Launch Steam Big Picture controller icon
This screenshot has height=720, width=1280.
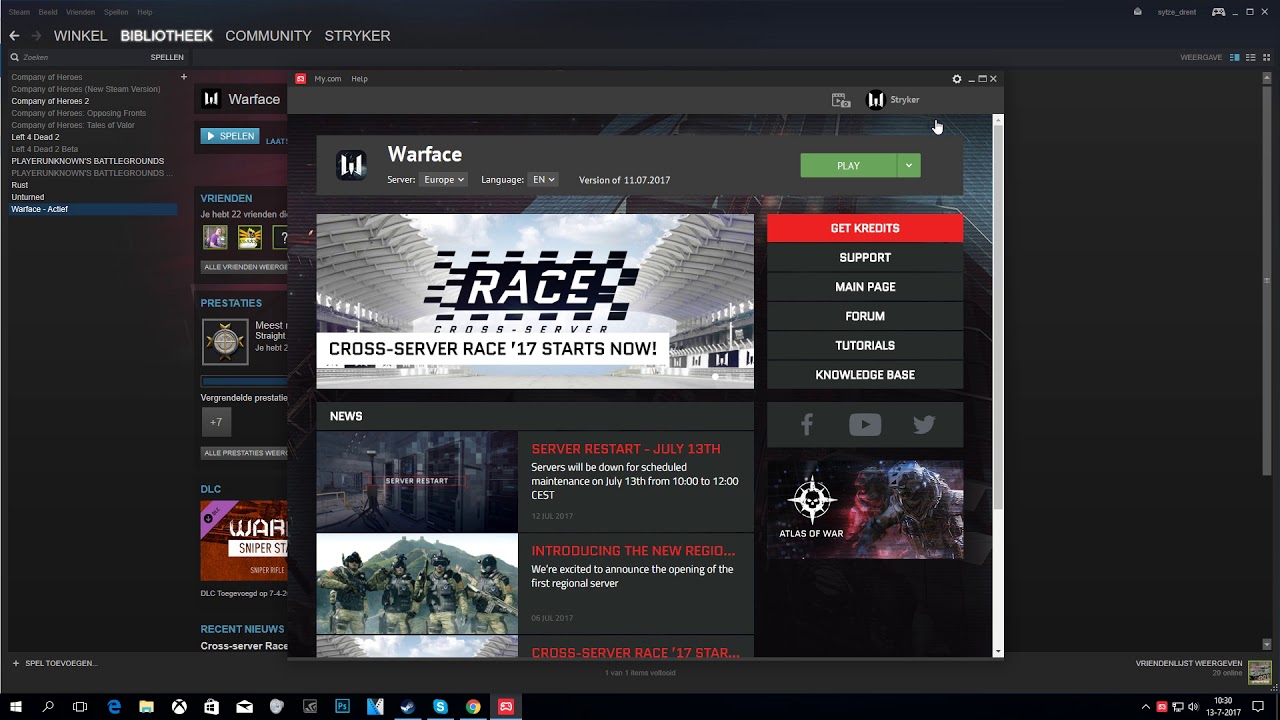[1218, 12]
